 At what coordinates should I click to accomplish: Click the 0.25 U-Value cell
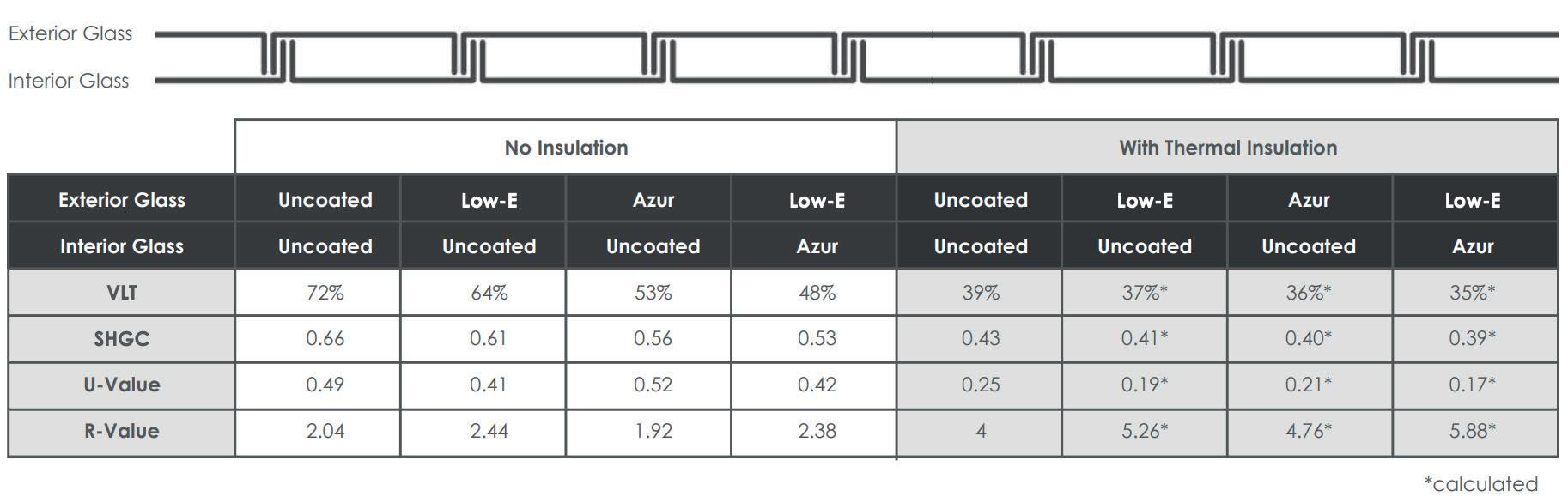tap(981, 385)
